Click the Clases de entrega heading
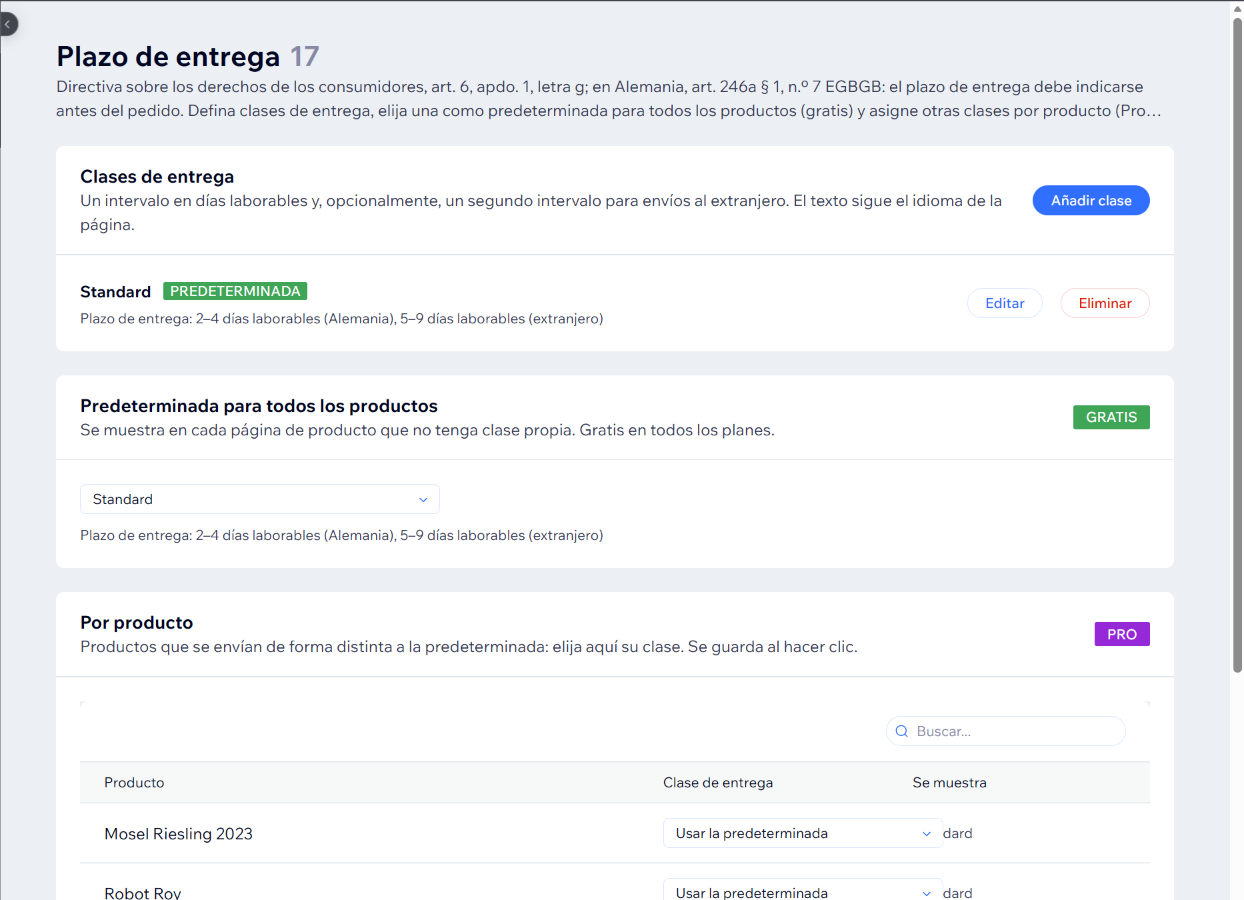The height and width of the screenshot is (900, 1244). pos(157,177)
